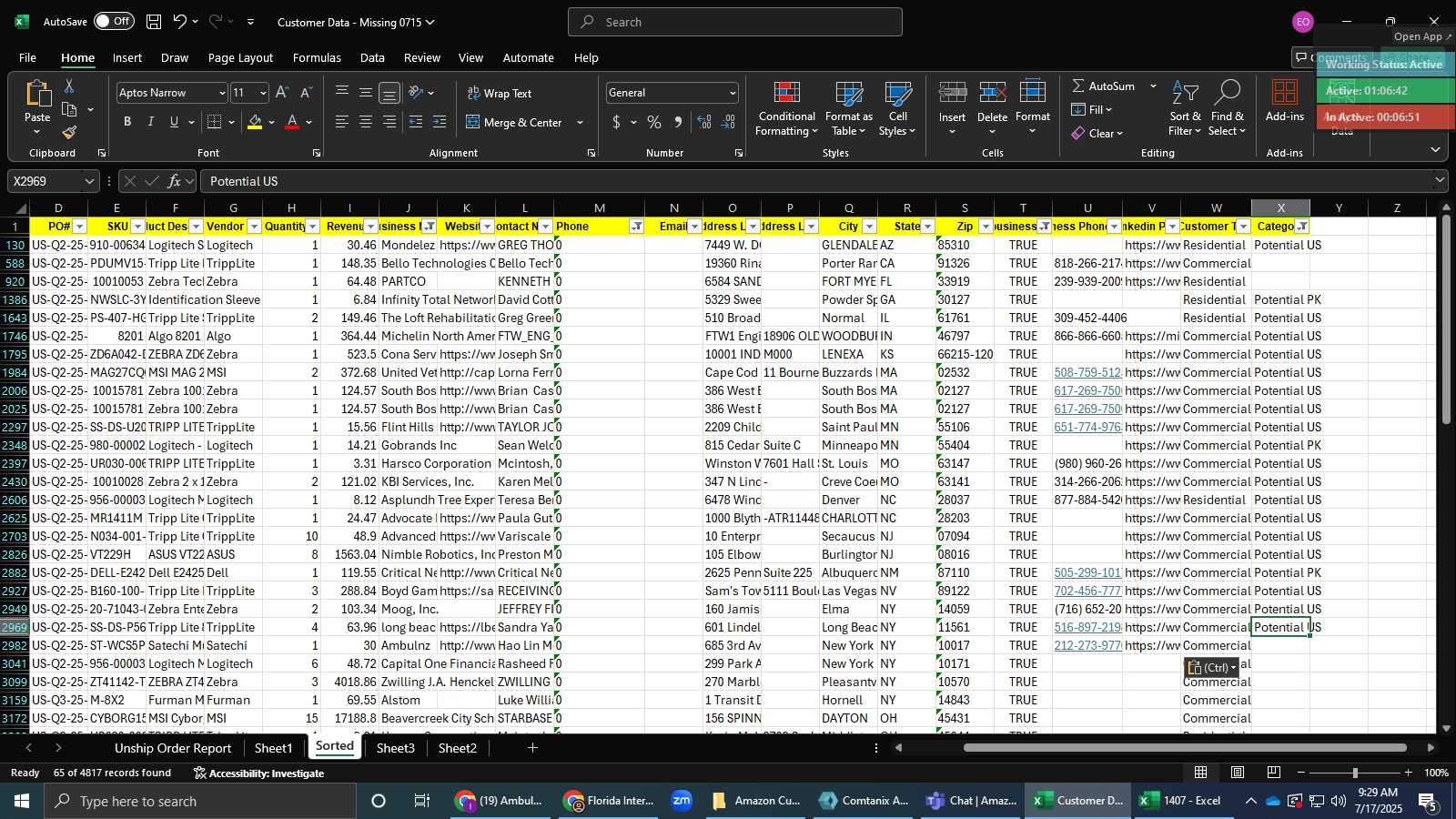
Task: Open the Formulas ribbon tab
Action: click(317, 57)
